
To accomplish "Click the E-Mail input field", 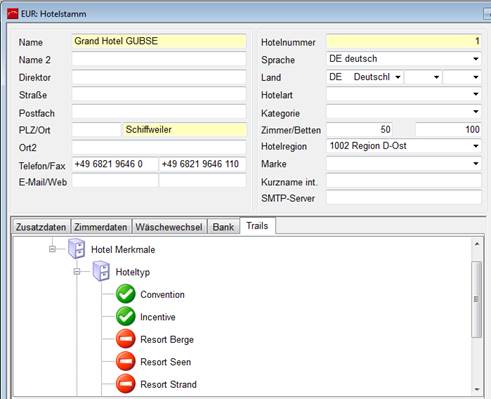I will (115, 181).
